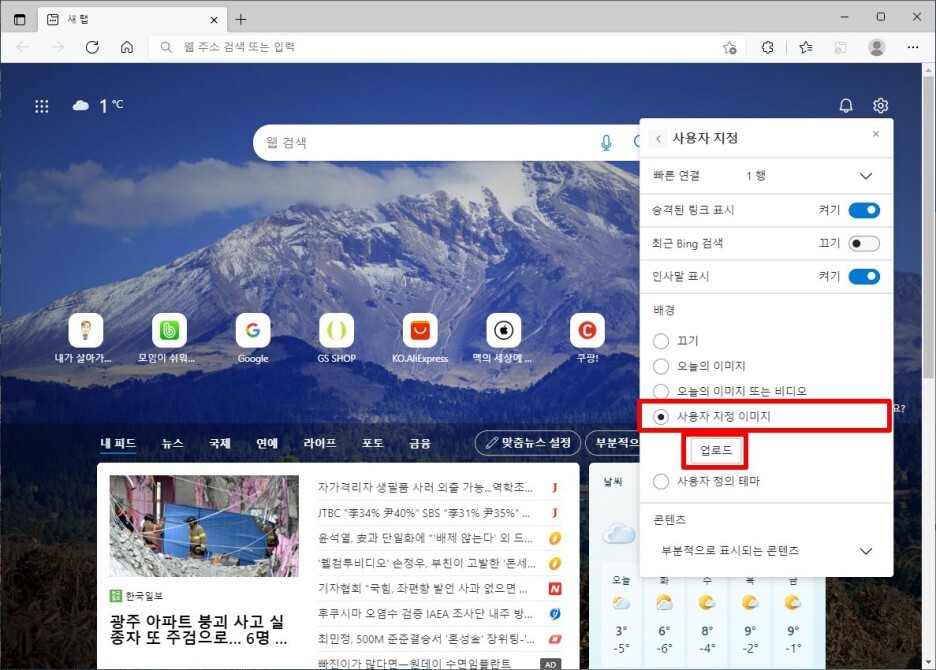Screen dimensions: 936x670
Task: Select 오늘의 이미지 또는 비디오 radio option
Action: click(661, 391)
